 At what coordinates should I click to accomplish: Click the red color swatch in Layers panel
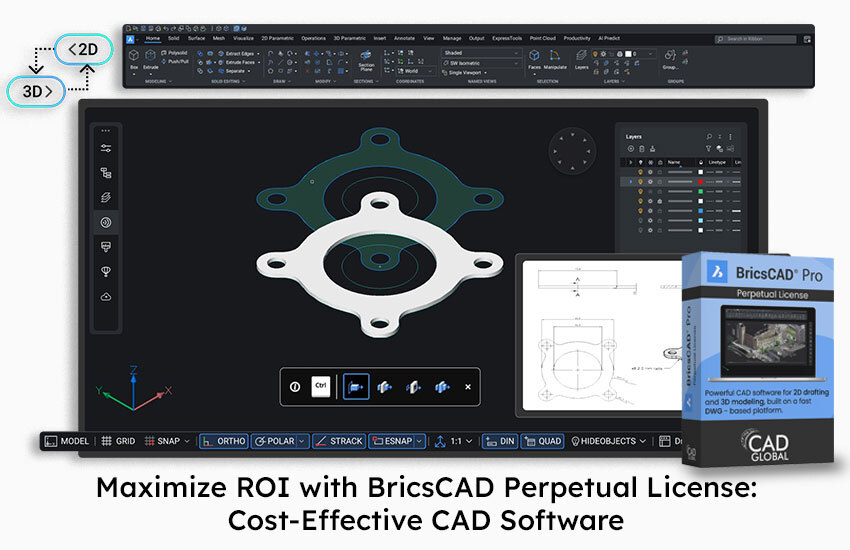coord(700,182)
